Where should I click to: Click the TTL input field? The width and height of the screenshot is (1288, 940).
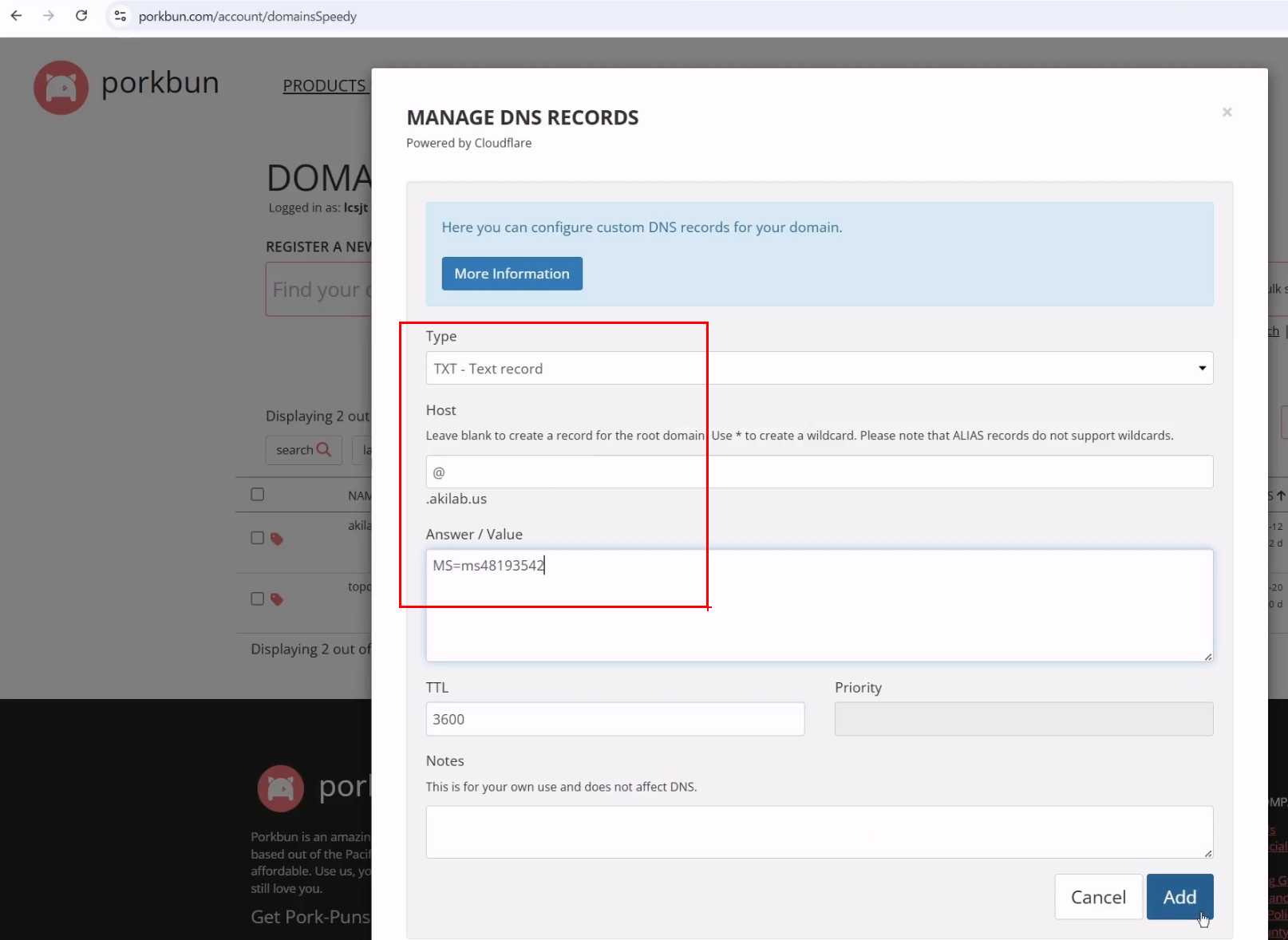coord(614,719)
